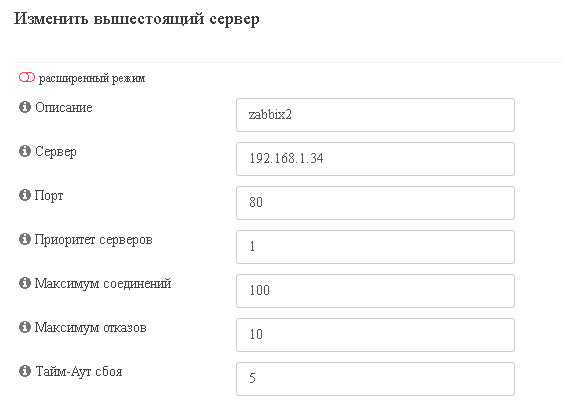Click the Изменить вышестоящий сервер heading
Image resolution: width=563 pixels, height=411 pixels.
click(136, 19)
